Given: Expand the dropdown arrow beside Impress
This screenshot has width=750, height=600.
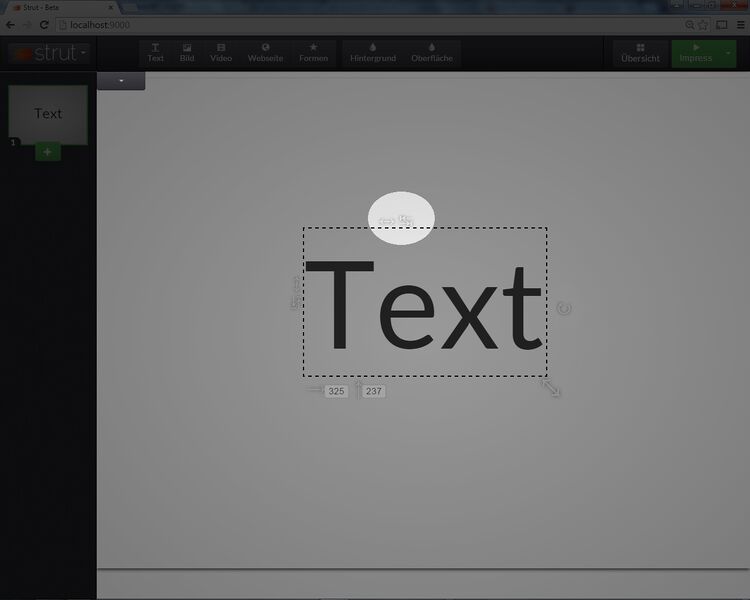Looking at the screenshot, I should point(729,52).
